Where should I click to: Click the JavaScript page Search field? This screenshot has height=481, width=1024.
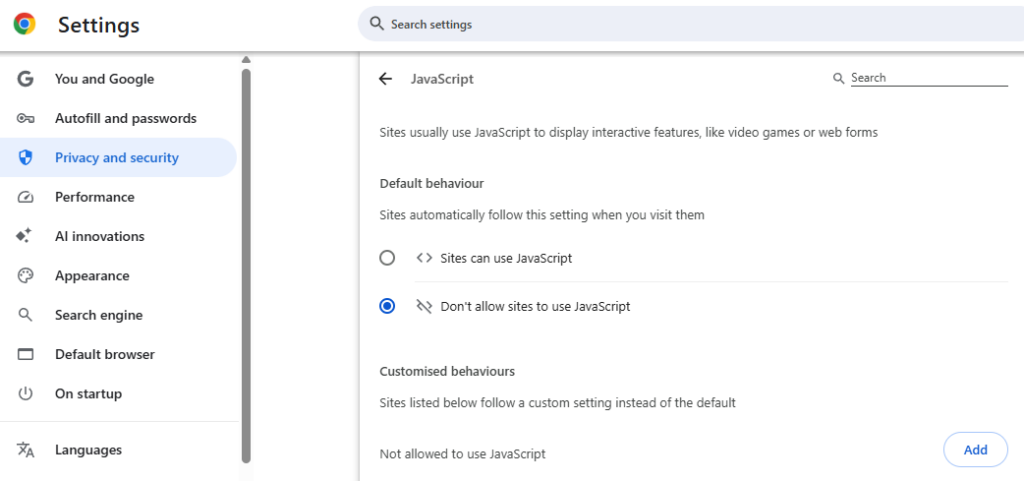coord(928,78)
